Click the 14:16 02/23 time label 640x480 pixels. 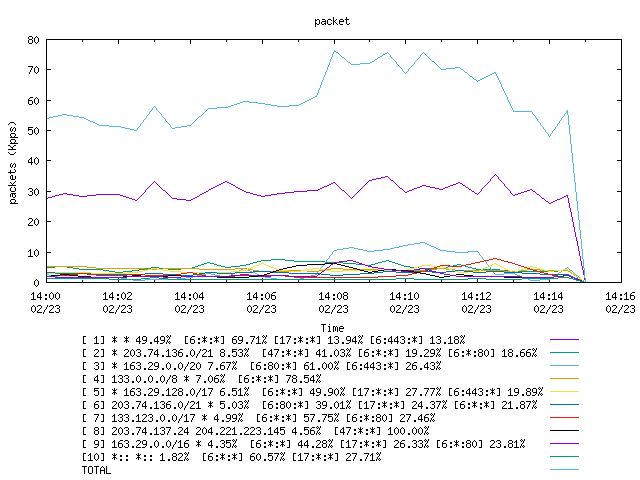click(620, 302)
